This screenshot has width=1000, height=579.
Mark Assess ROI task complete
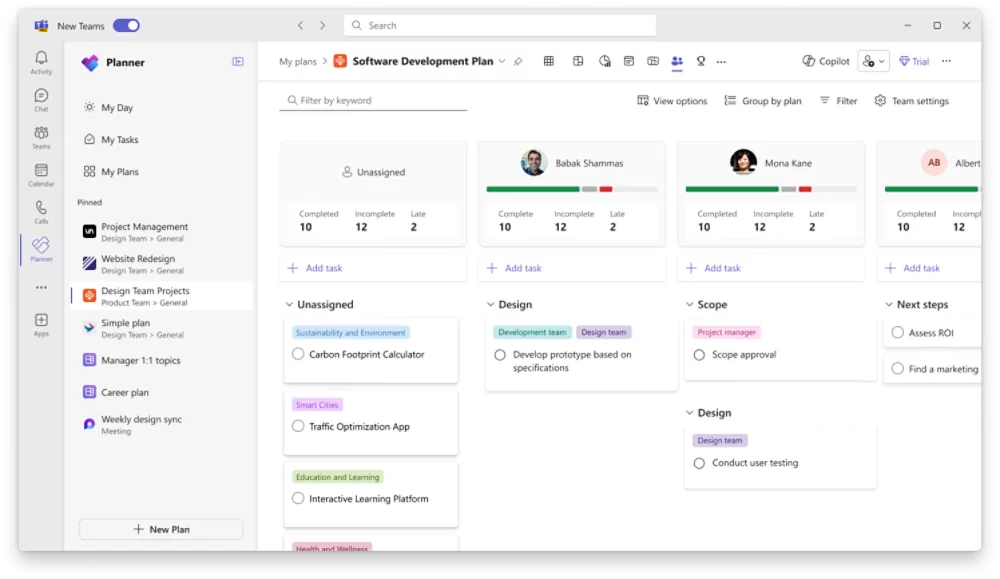pyautogui.click(x=897, y=332)
